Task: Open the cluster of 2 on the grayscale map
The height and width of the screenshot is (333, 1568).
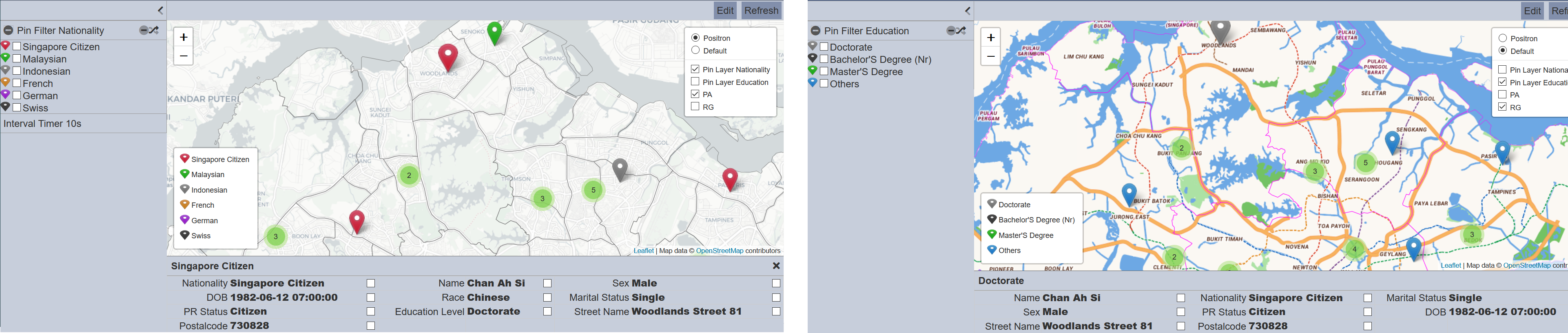Action: (409, 175)
